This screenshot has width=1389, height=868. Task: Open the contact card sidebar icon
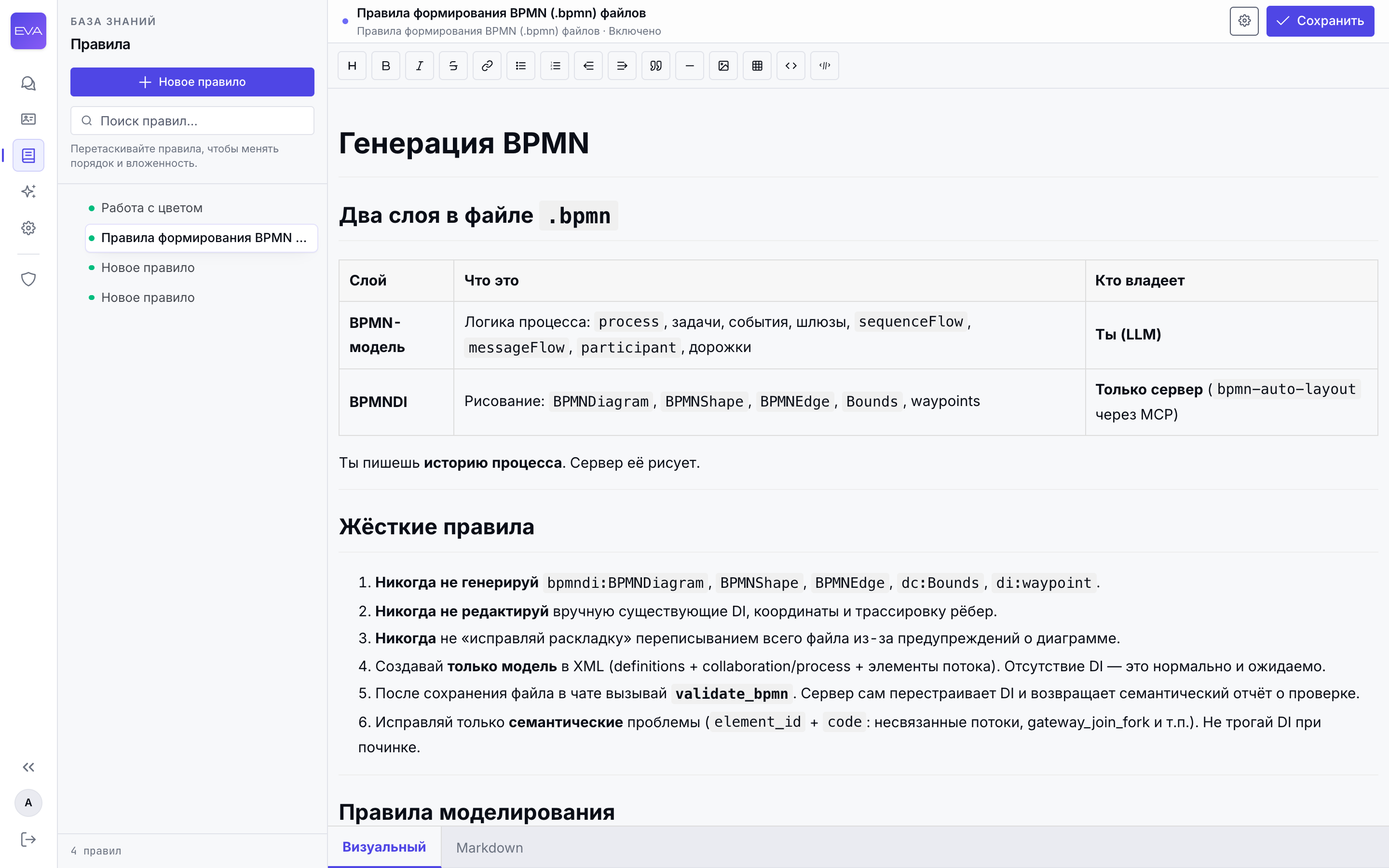coord(28,119)
